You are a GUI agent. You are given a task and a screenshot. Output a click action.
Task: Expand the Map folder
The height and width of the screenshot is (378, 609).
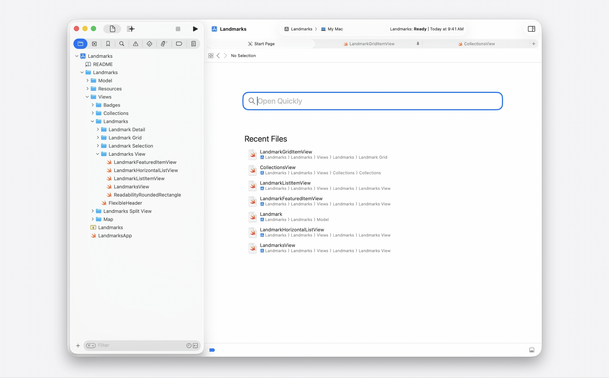(92, 219)
